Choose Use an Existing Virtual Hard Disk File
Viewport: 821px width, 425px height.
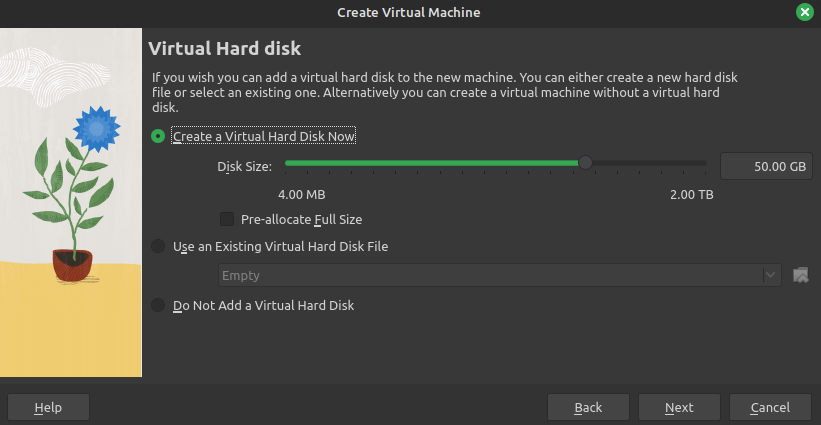(x=158, y=246)
